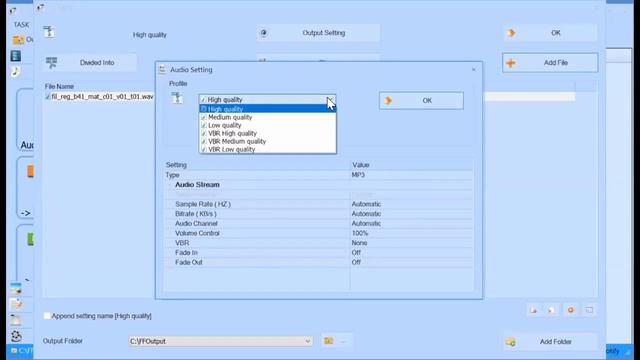The image size is (640, 360).
Task: Open the document category icon in left sidebar
Action: click(x=16, y=304)
